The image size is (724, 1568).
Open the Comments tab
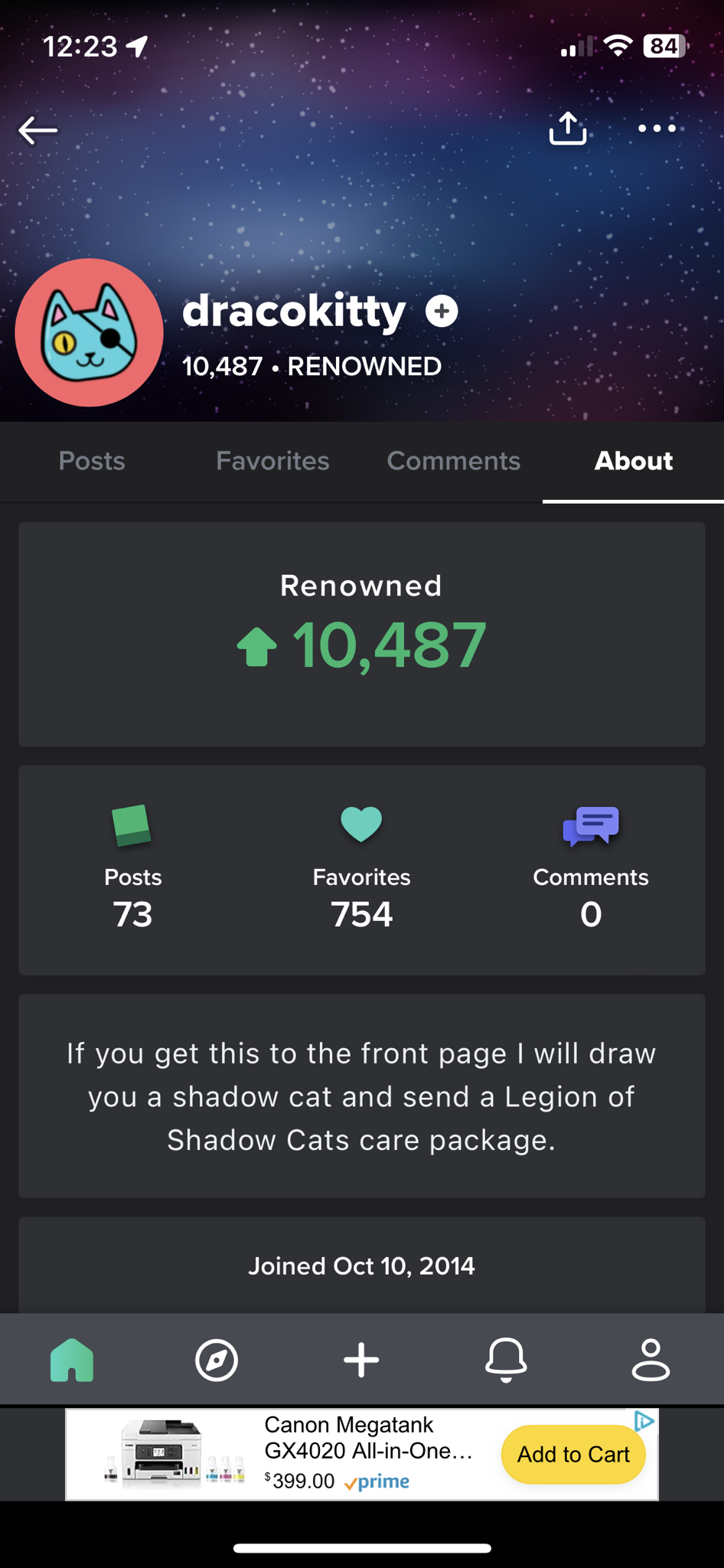(x=453, y=461)
